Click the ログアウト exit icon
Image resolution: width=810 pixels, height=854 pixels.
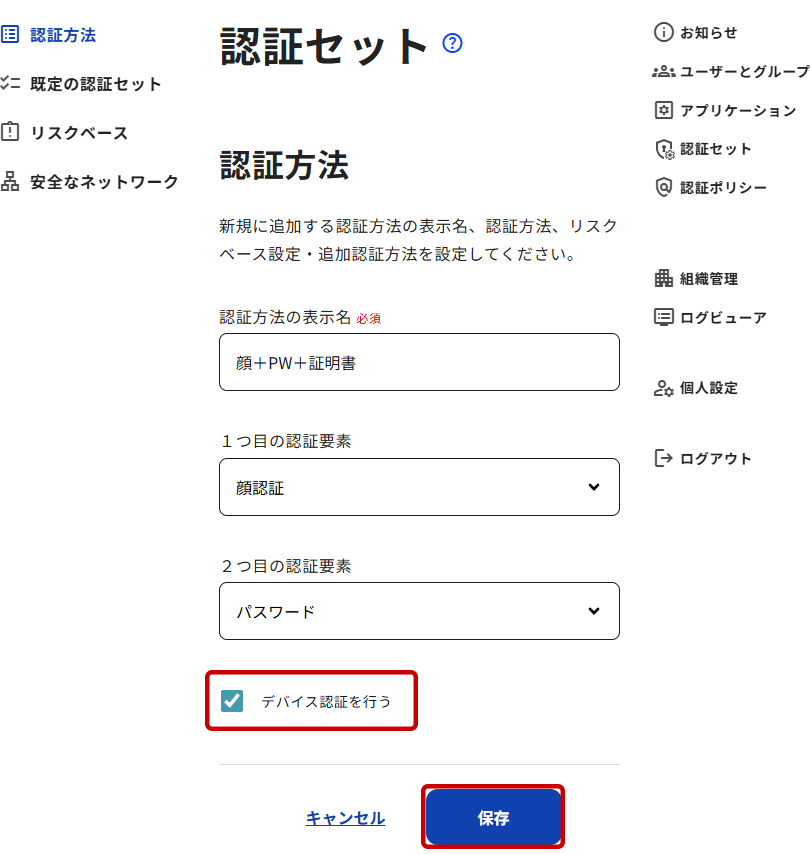coord(663,459)
